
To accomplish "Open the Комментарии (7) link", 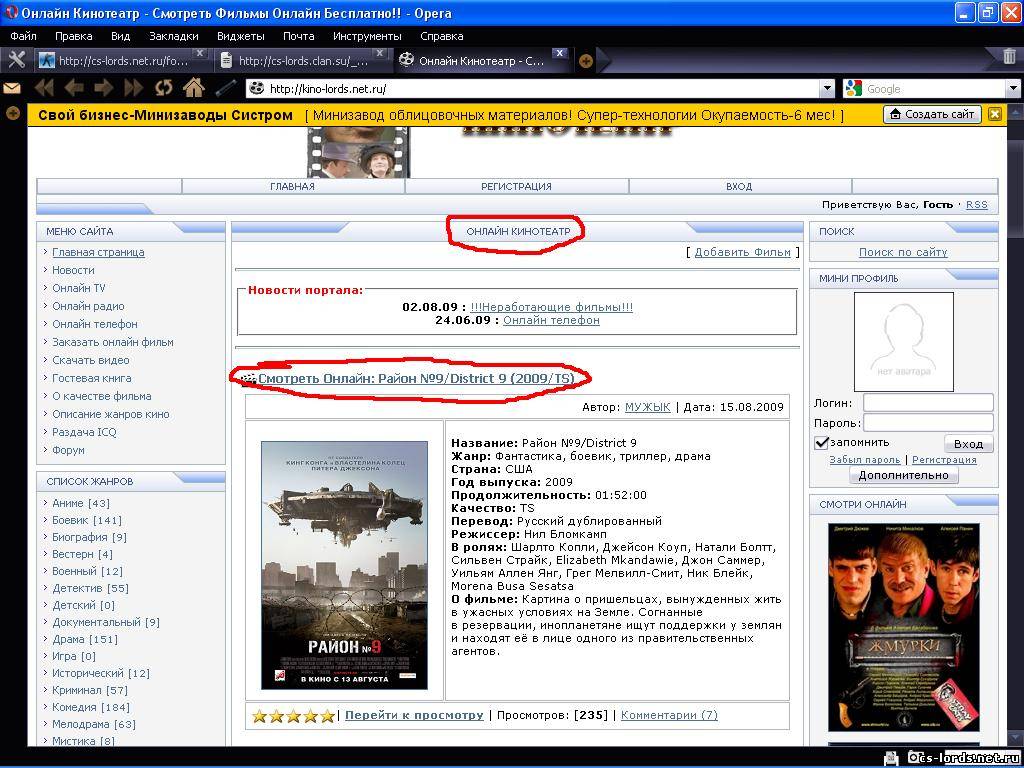I will (x=669, y=715).
